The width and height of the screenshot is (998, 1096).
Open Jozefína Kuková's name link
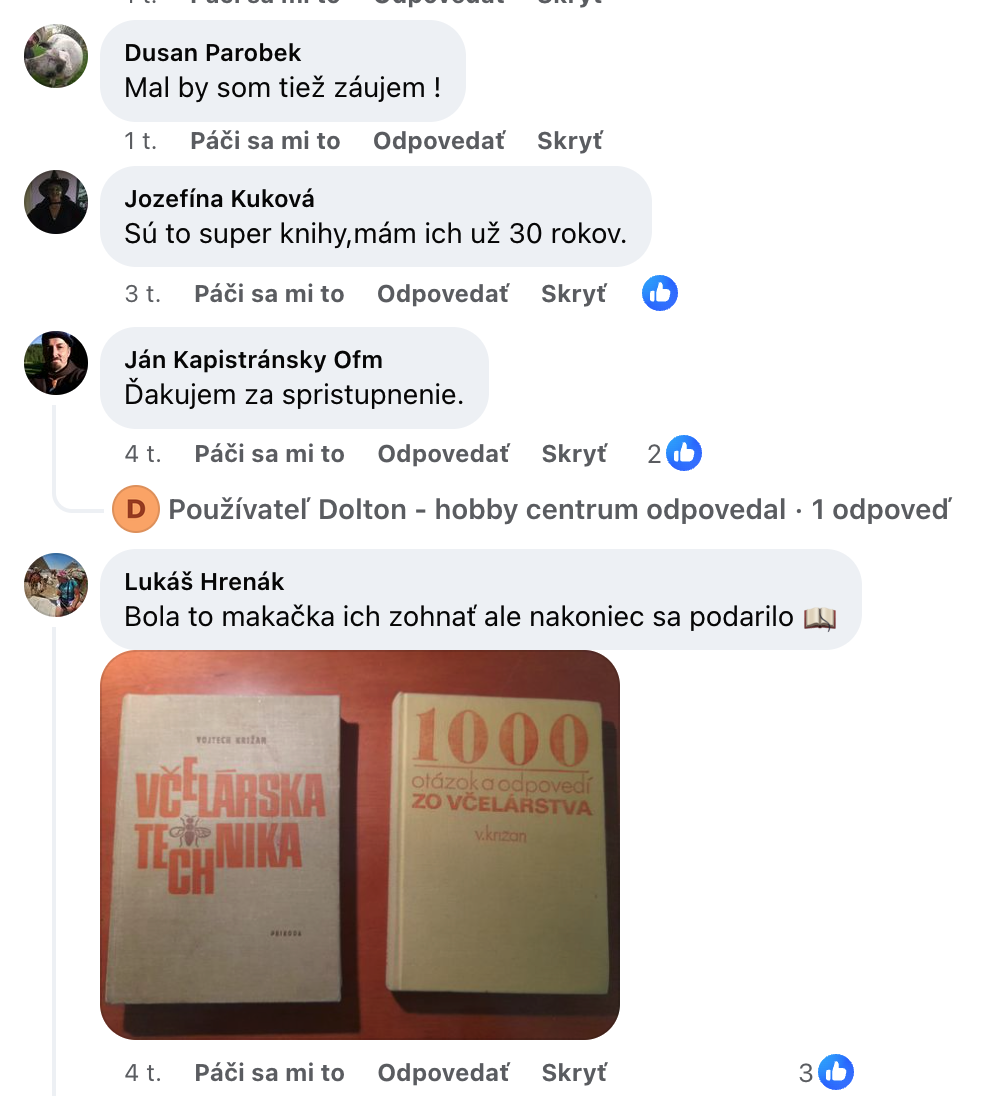219,199
